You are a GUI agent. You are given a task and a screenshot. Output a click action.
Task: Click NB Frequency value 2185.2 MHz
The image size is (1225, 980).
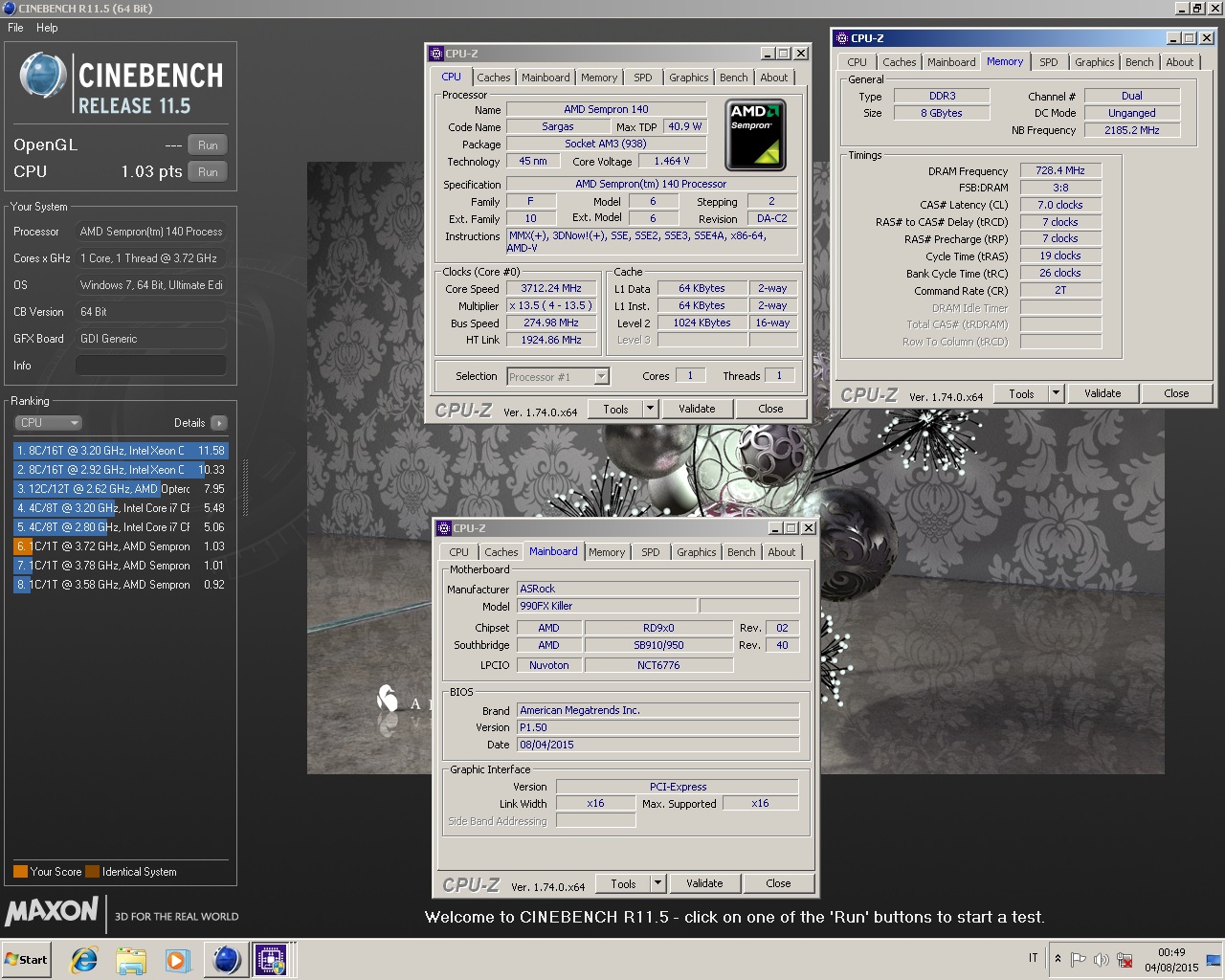(1131, 130)
